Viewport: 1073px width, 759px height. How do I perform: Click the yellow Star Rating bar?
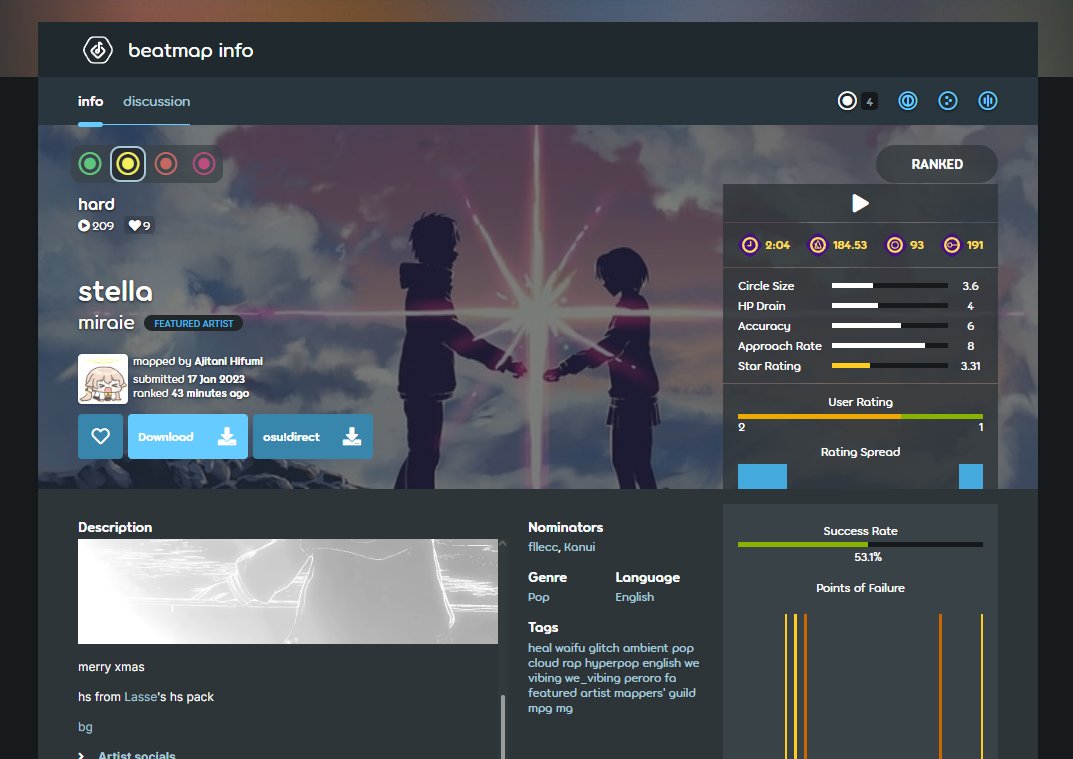click(x=890, y=365)
